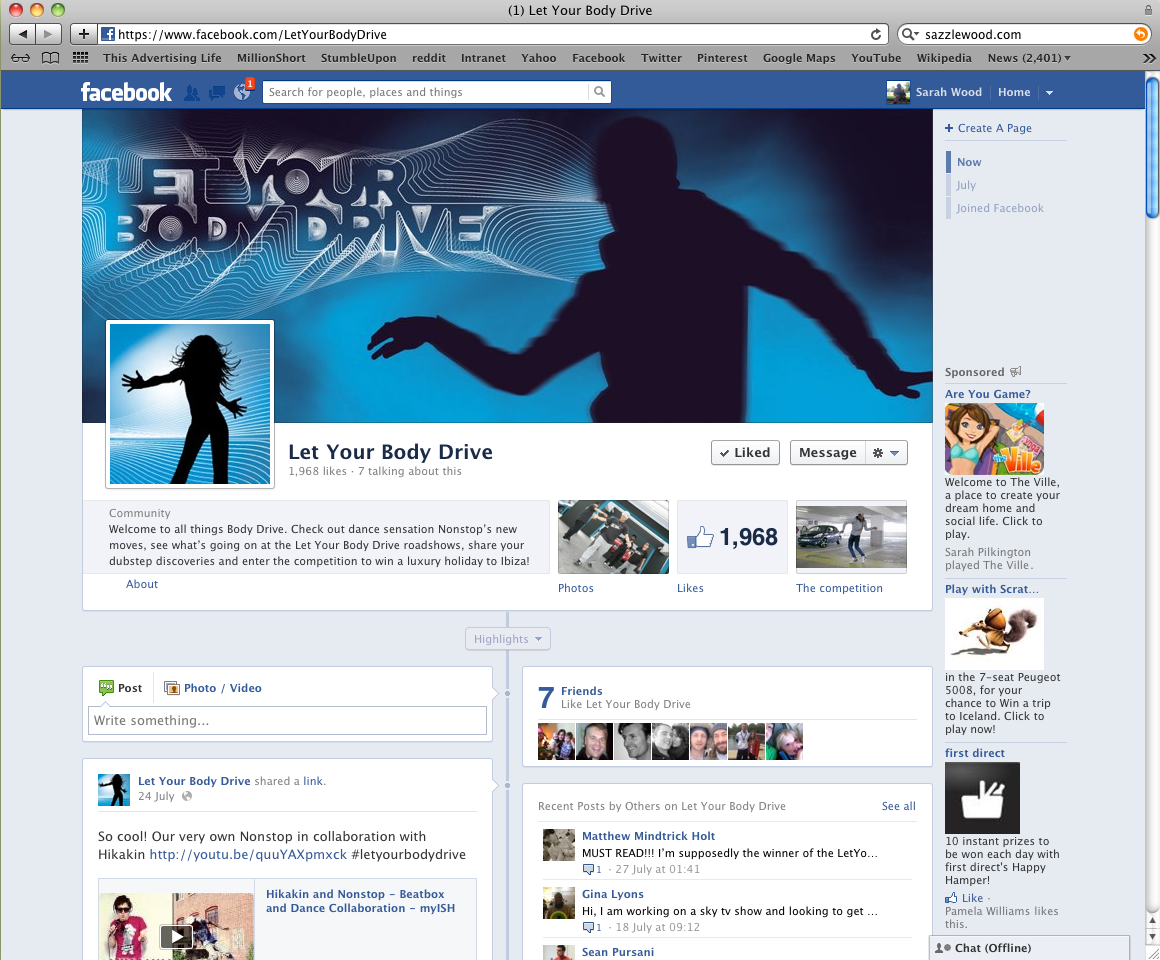Click See all recent posts
The width and height of the screenshot is (1160, 960).
coord(898,806)
